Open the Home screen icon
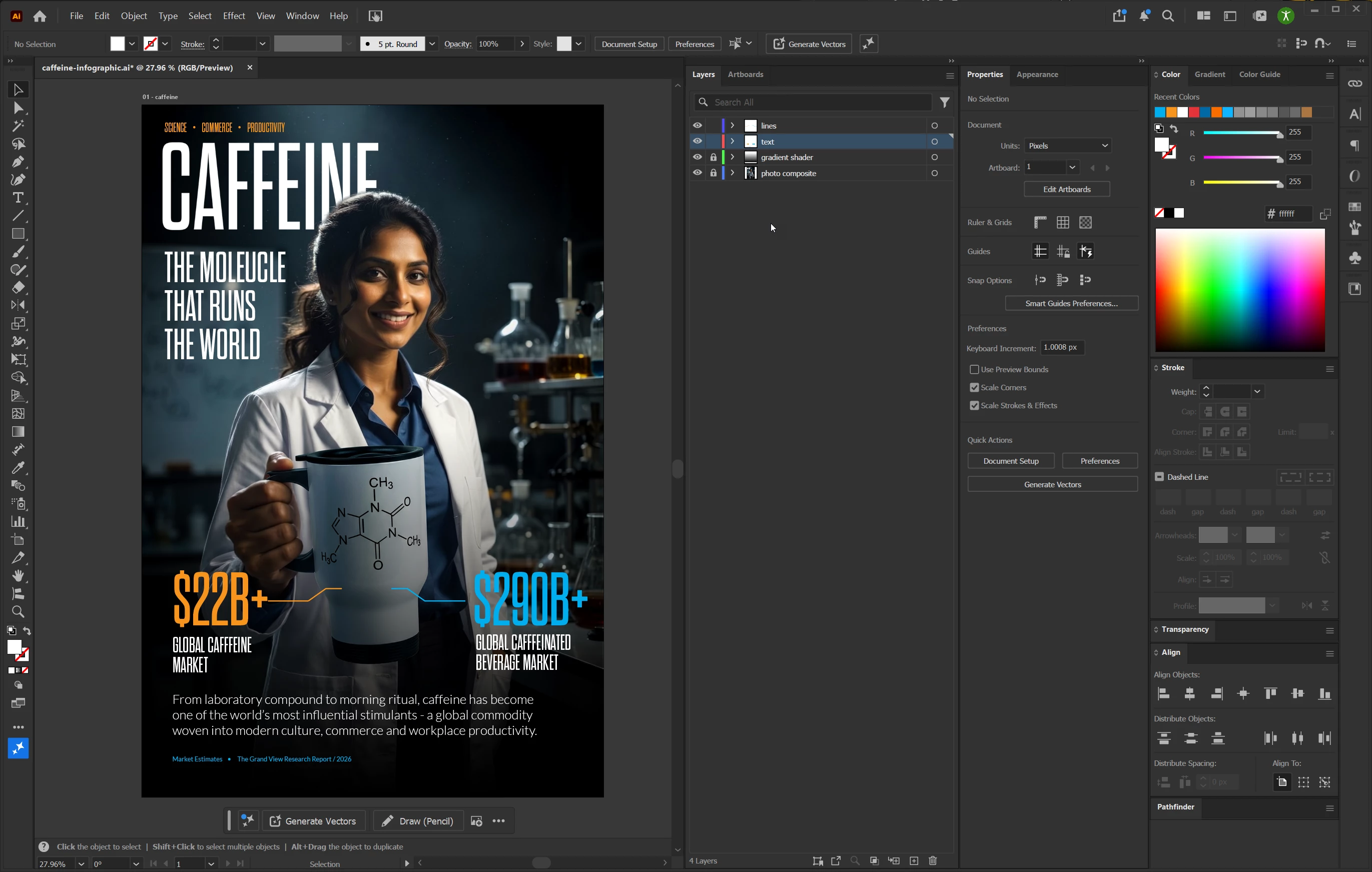This screenshot has width=1372, height=872. [40, 16]
